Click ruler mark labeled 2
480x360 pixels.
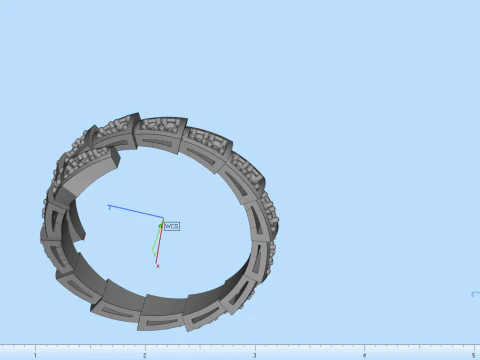click(145, 355)
